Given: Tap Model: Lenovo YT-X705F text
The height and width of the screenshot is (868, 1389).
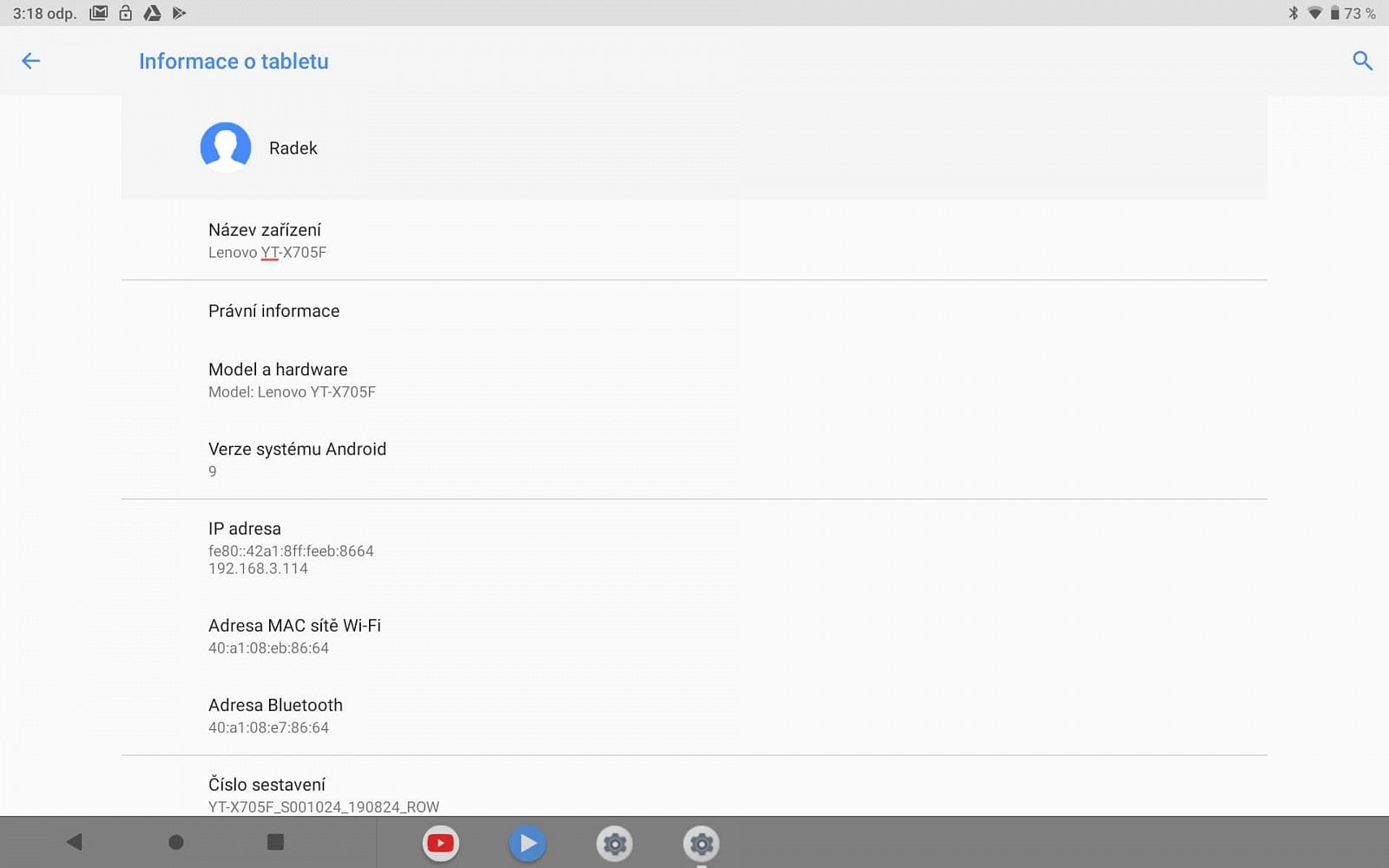Looking at the screenshot, I should 292,391.
